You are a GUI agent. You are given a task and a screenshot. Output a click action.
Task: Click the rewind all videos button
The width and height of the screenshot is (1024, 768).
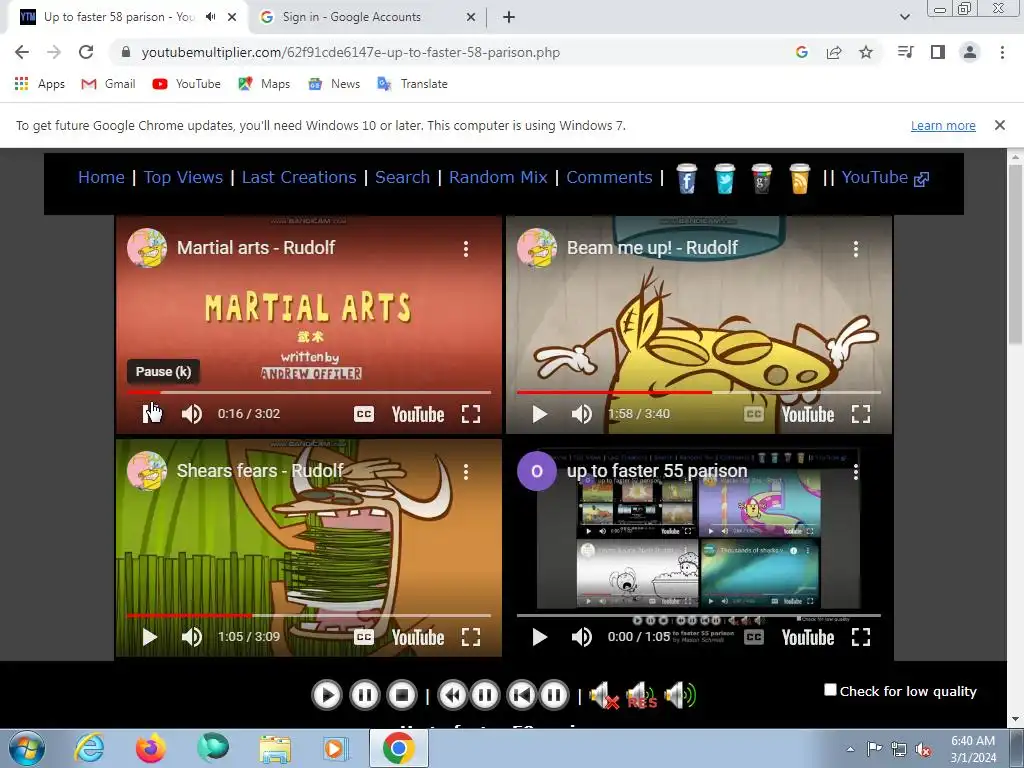click(452, 695)
